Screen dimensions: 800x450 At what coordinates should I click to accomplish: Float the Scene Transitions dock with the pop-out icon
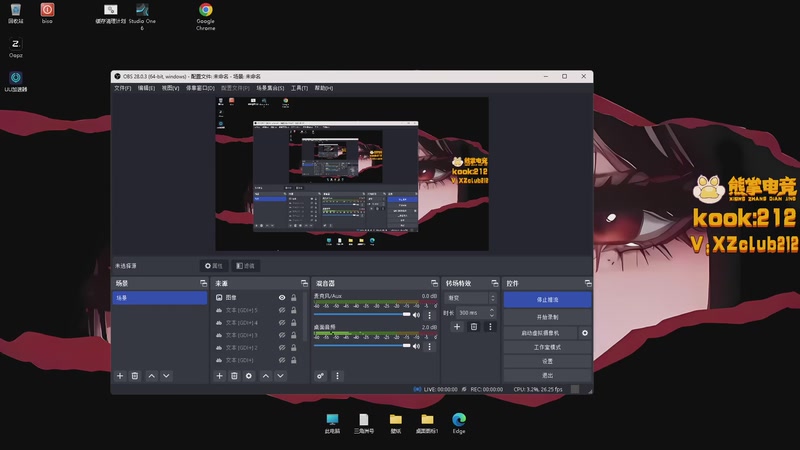coord(494,283)
